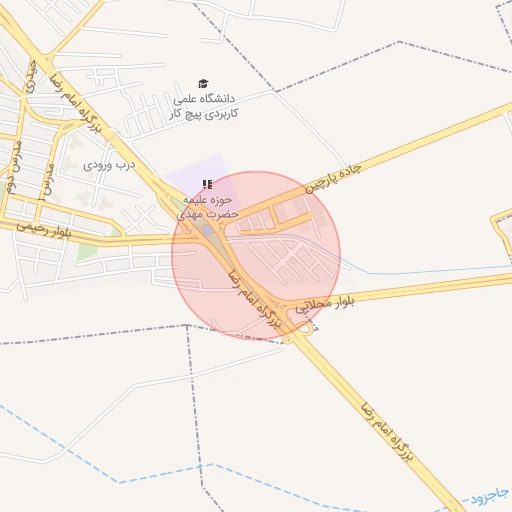Click the بلوار محلاتی road label

[x=325, y=305]
